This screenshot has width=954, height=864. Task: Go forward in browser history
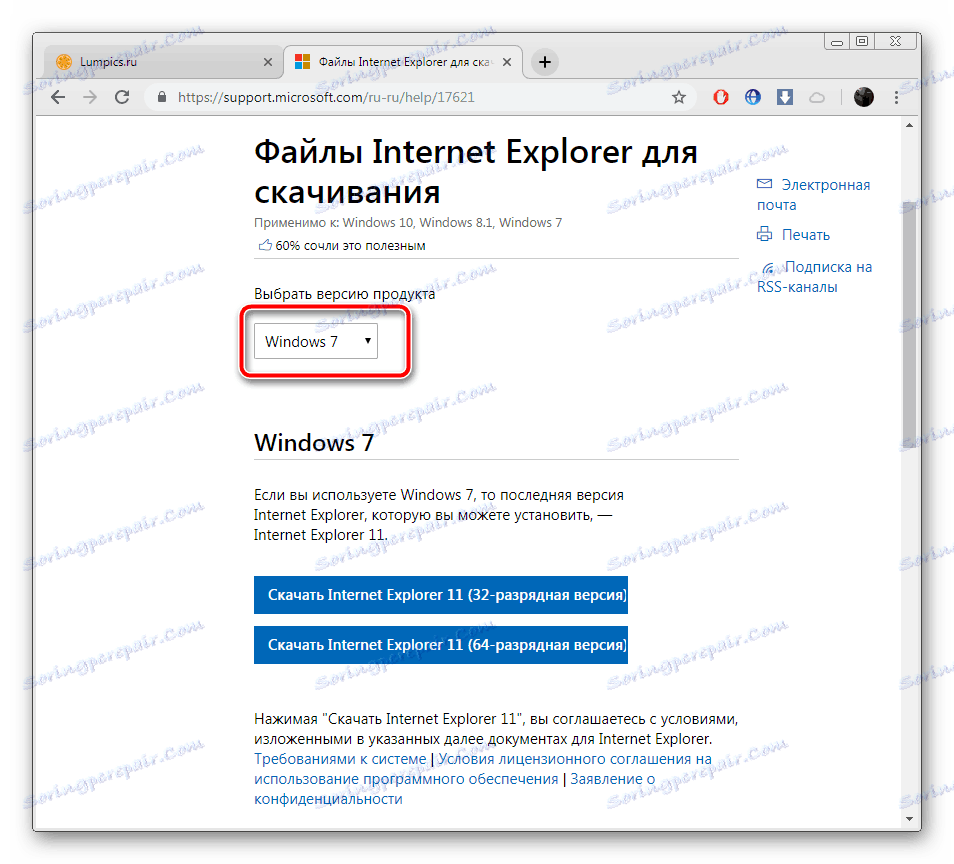(x=90, y=97)
